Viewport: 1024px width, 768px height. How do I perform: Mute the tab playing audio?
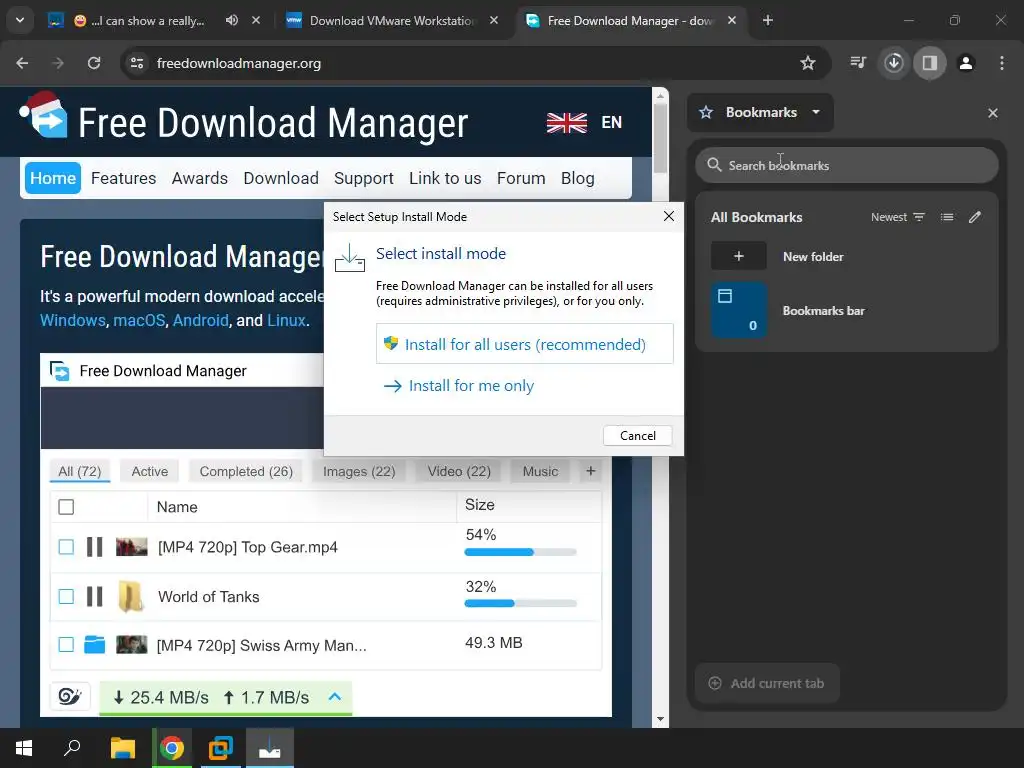tap(232, 20)
